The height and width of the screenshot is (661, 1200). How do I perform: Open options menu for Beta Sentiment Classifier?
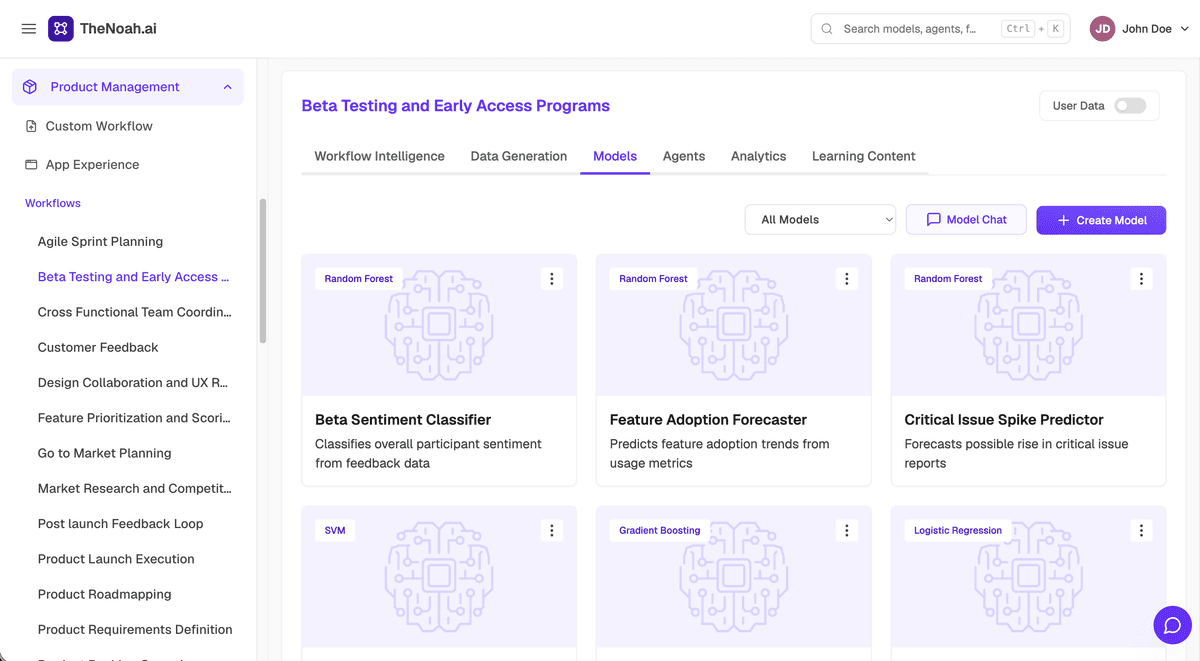pyautogui.click(x=552, y=279)
